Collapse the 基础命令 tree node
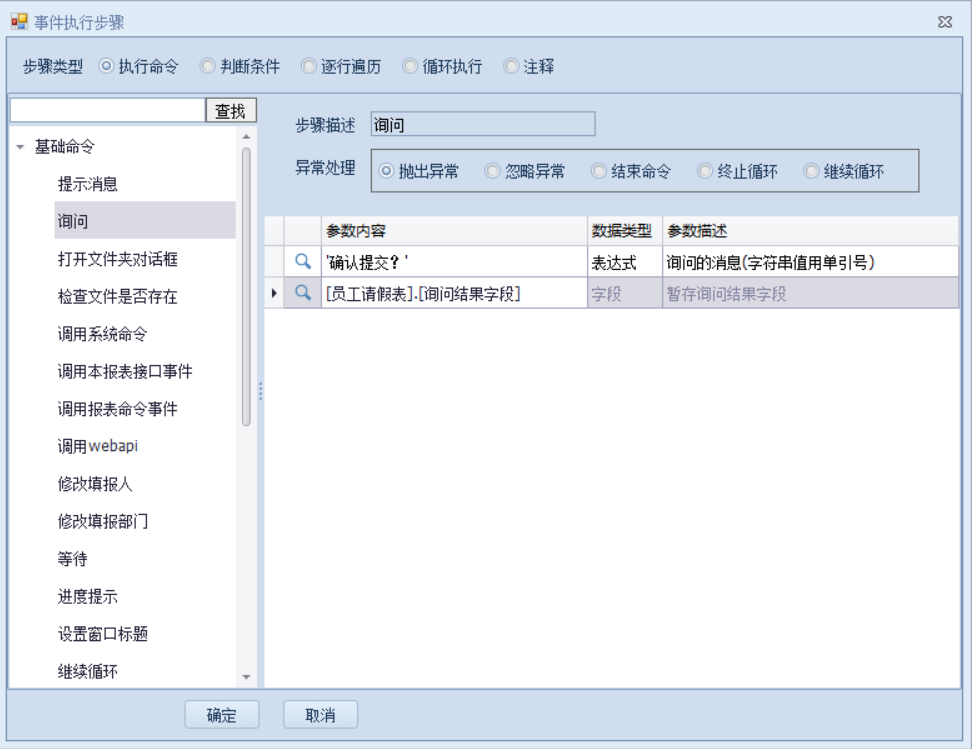Viewport: 972px width, 749px height. click(20, 147)
